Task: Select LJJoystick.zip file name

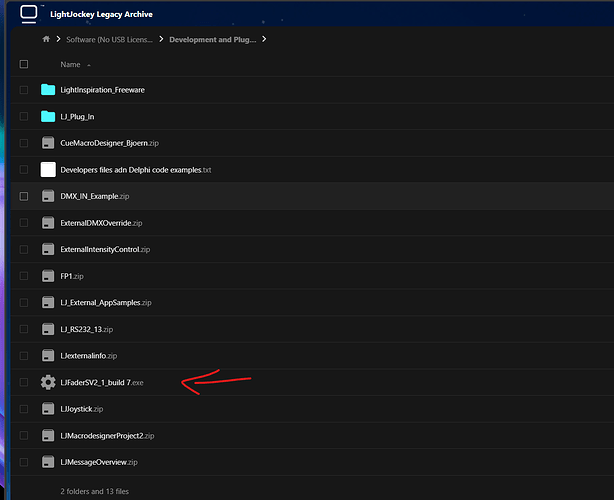Action: click(82, 409)
